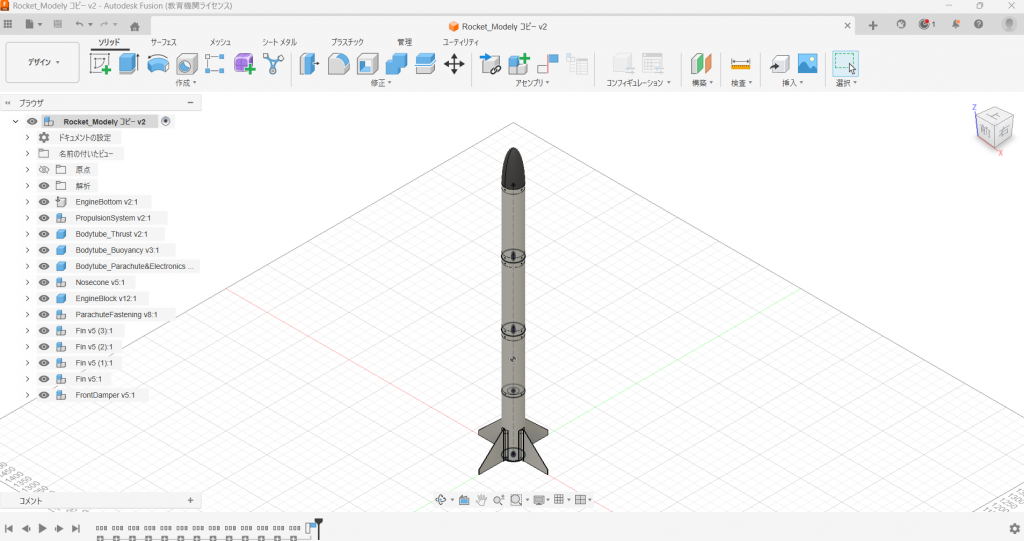1024x541 pixels.
Task: Click the Insert image (canvas) icon
Action: point(807,64)
